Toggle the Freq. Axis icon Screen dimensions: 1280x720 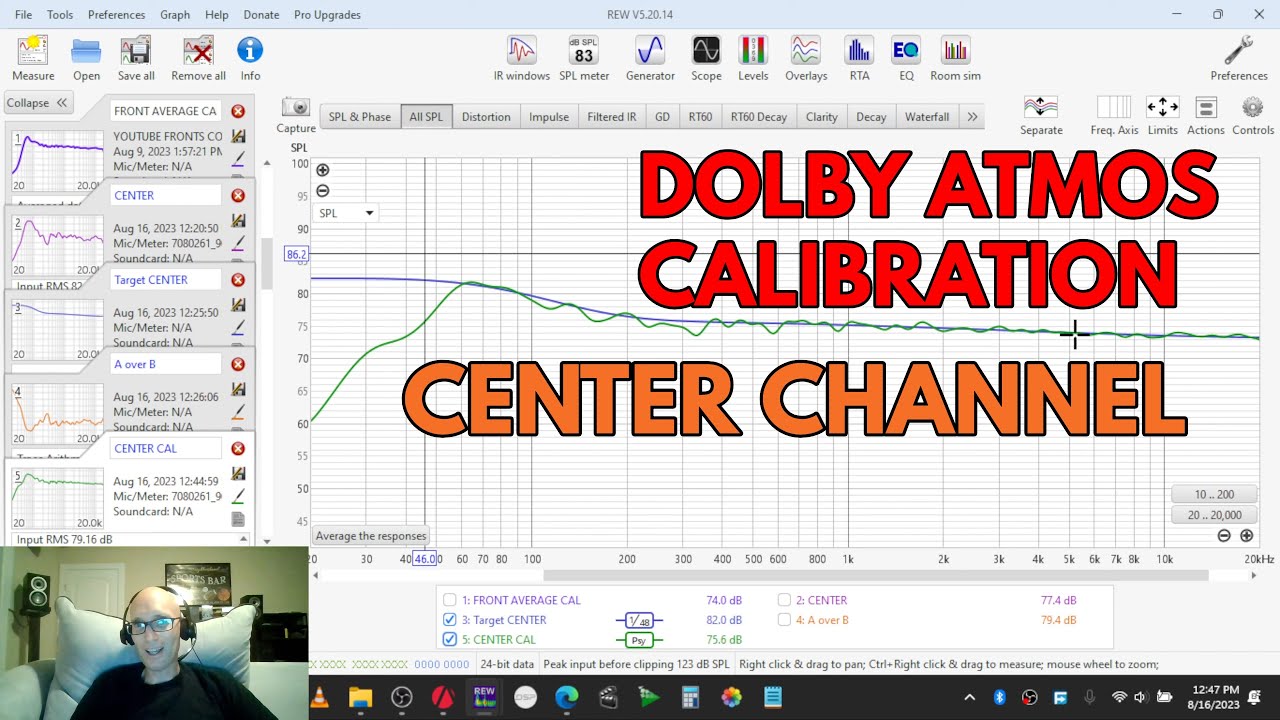1114,115
